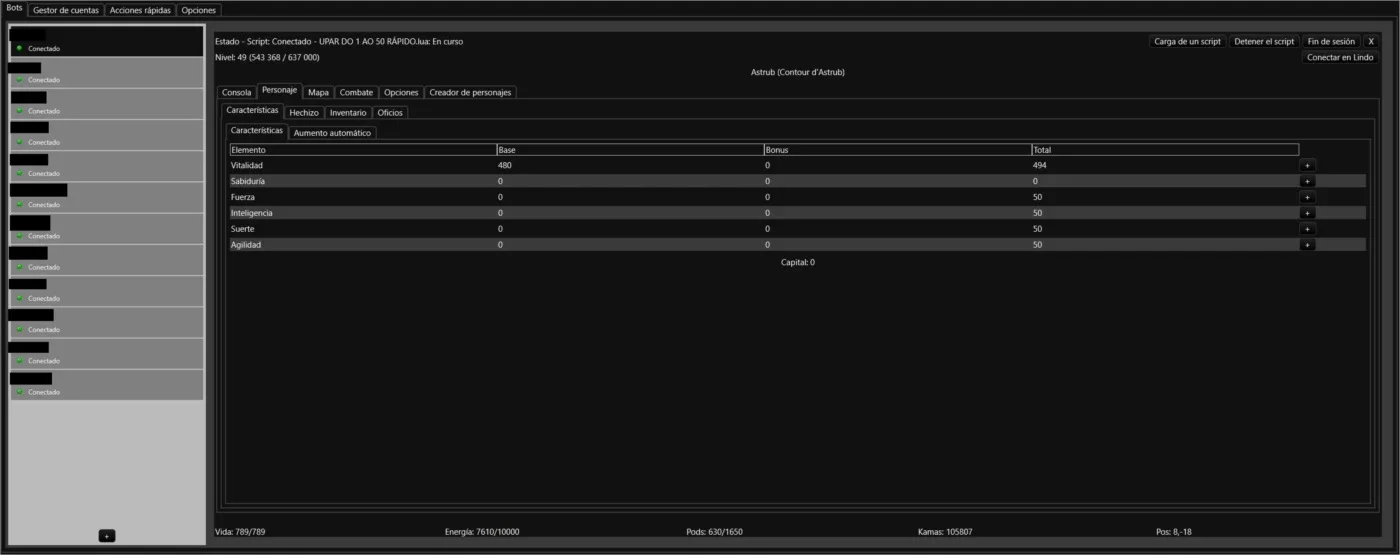
Task: Click the Pos 8,-18 status
Action: click(1173, 532)
